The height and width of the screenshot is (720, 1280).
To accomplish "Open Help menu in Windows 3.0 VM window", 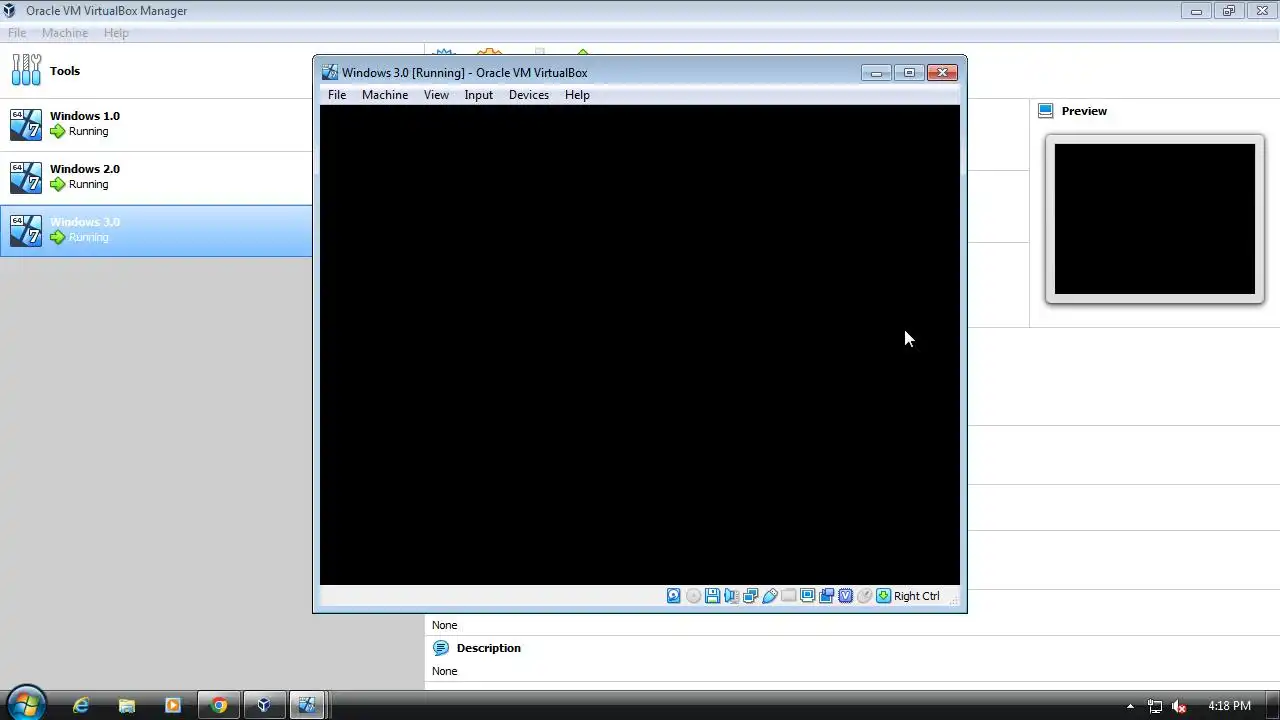I will pos(577,95).
